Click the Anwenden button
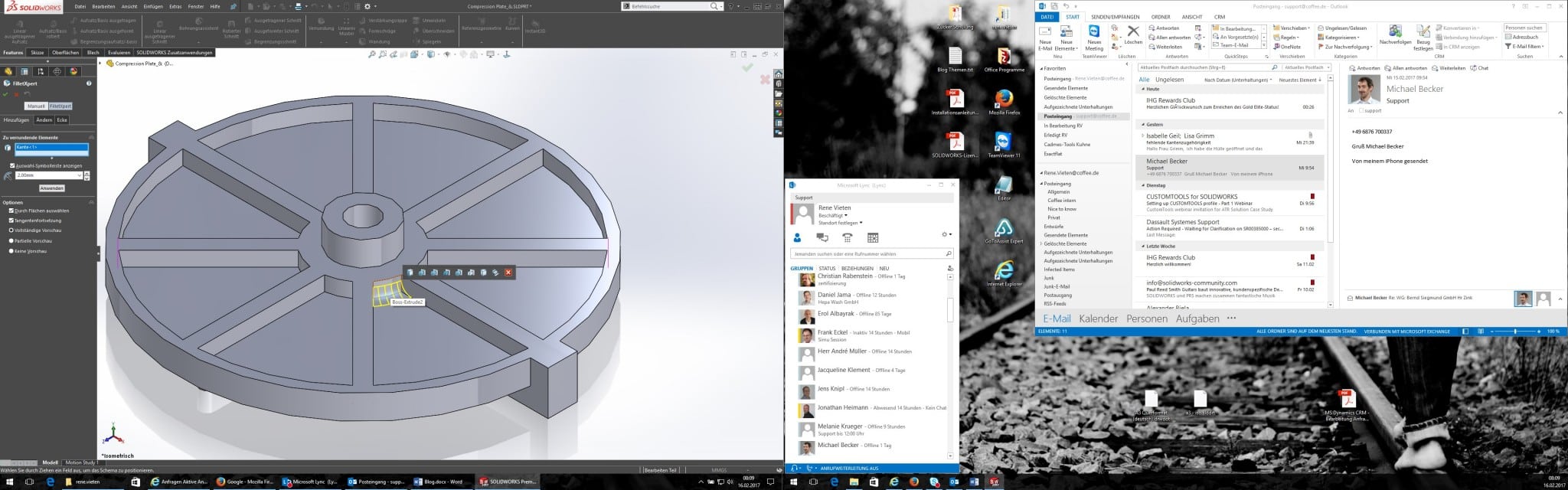The image size is (1568, 490). tap(52, 188)
